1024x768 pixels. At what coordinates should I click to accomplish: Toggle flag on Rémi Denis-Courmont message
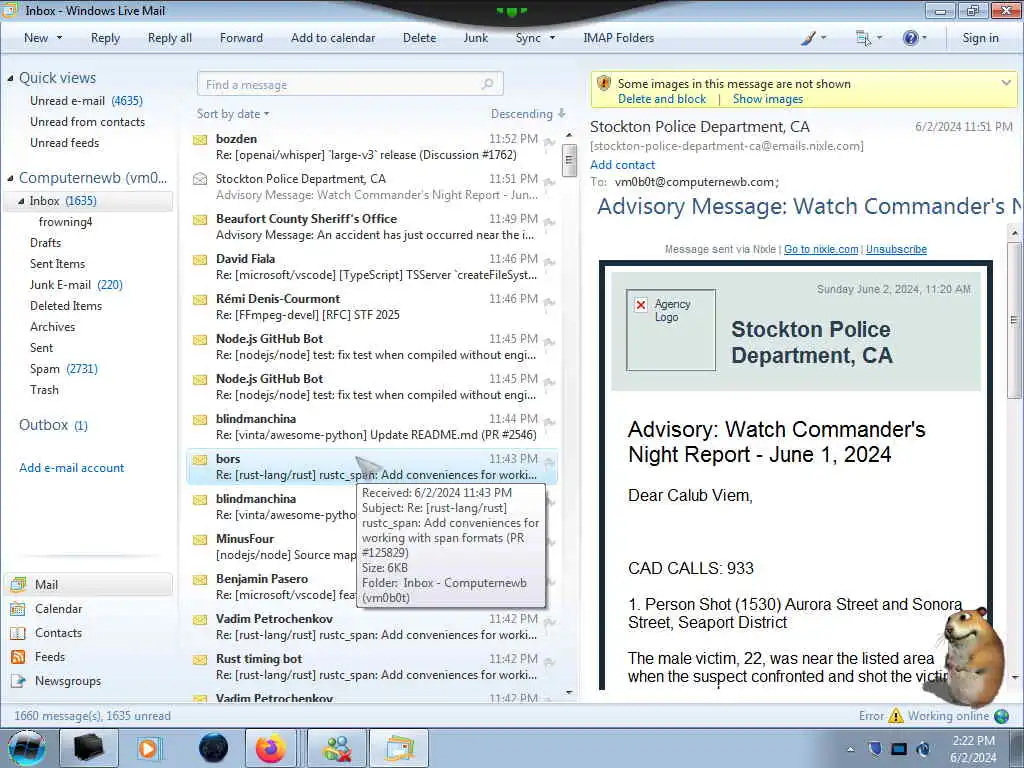(549, 302)
